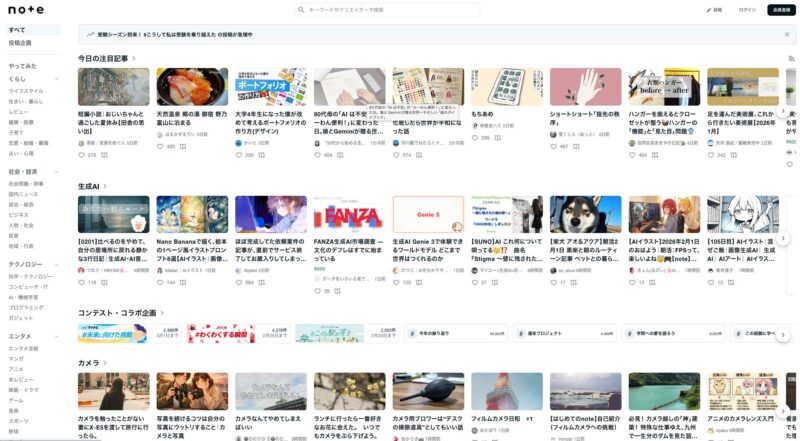Click the ログイン link

pos(747,9)
